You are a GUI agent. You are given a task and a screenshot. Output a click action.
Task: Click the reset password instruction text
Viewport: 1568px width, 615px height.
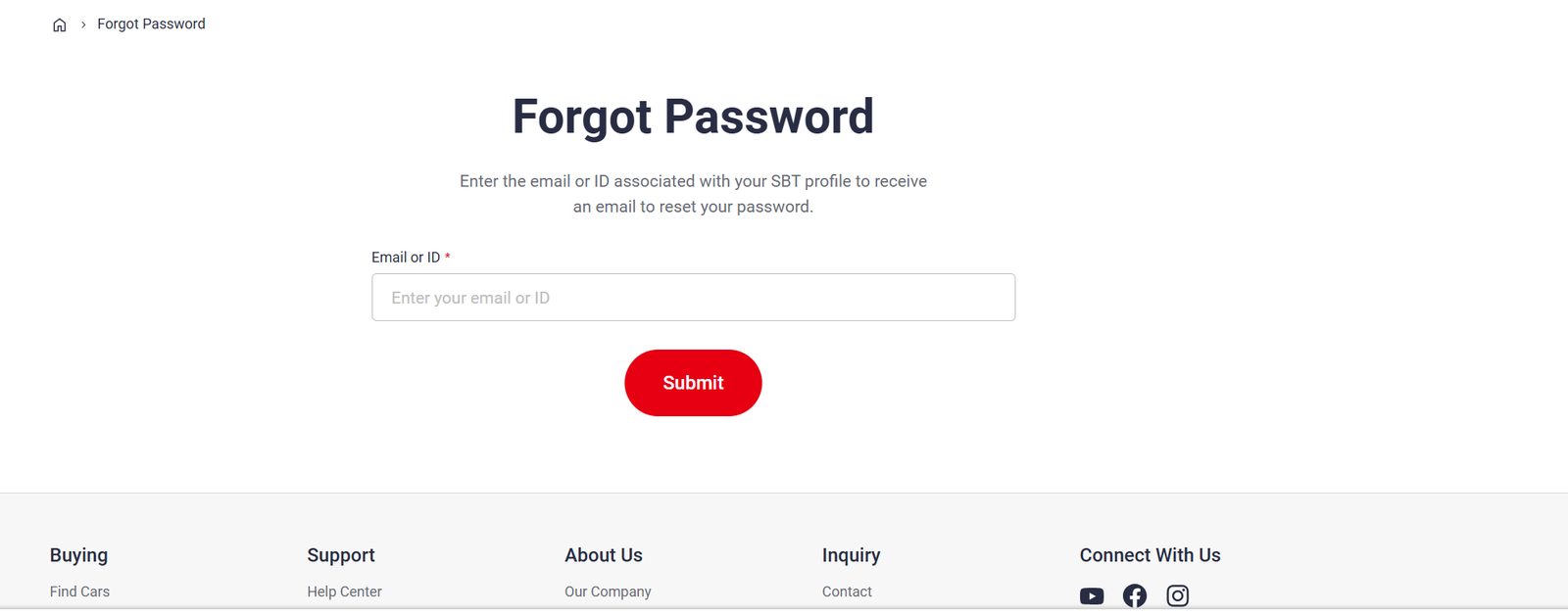tap(693, 194)
